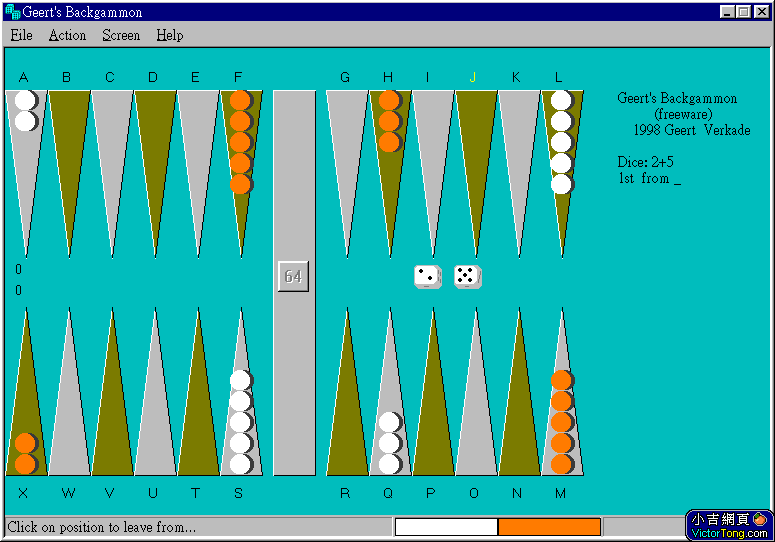The height and width of the screenshot is (542, 775).
Task: Open the Action menu
Action: [x=67, y=35]
